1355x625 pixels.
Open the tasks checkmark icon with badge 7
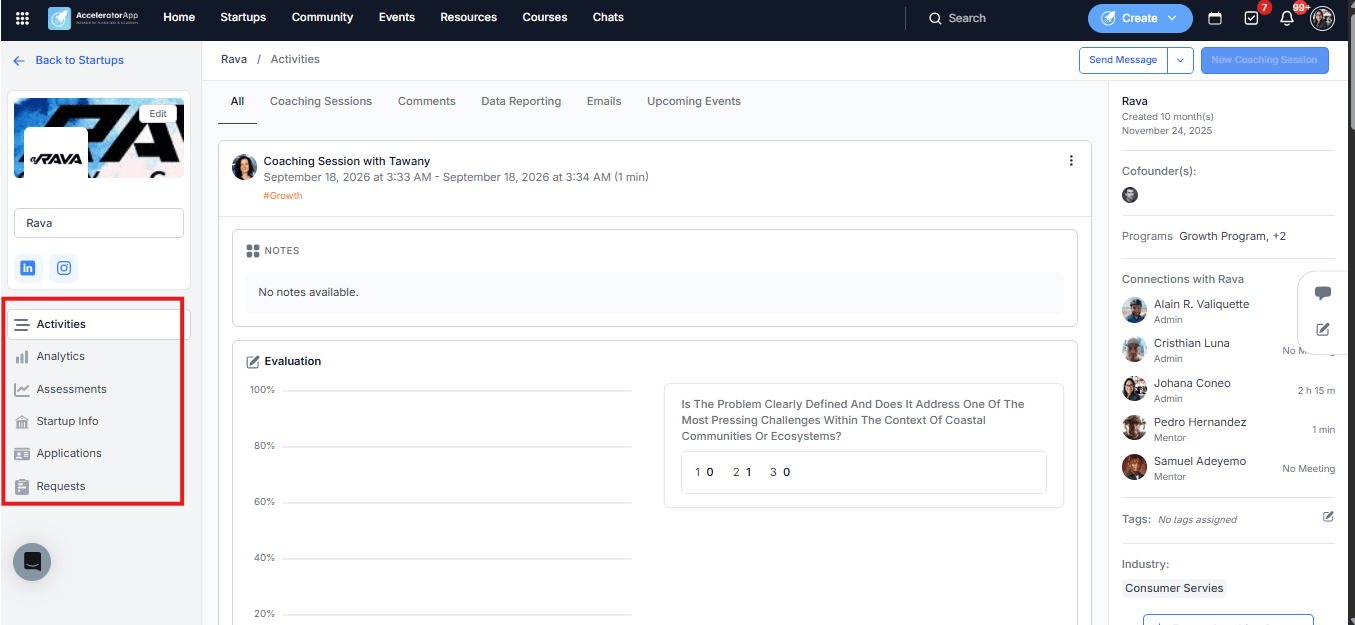1251,18
